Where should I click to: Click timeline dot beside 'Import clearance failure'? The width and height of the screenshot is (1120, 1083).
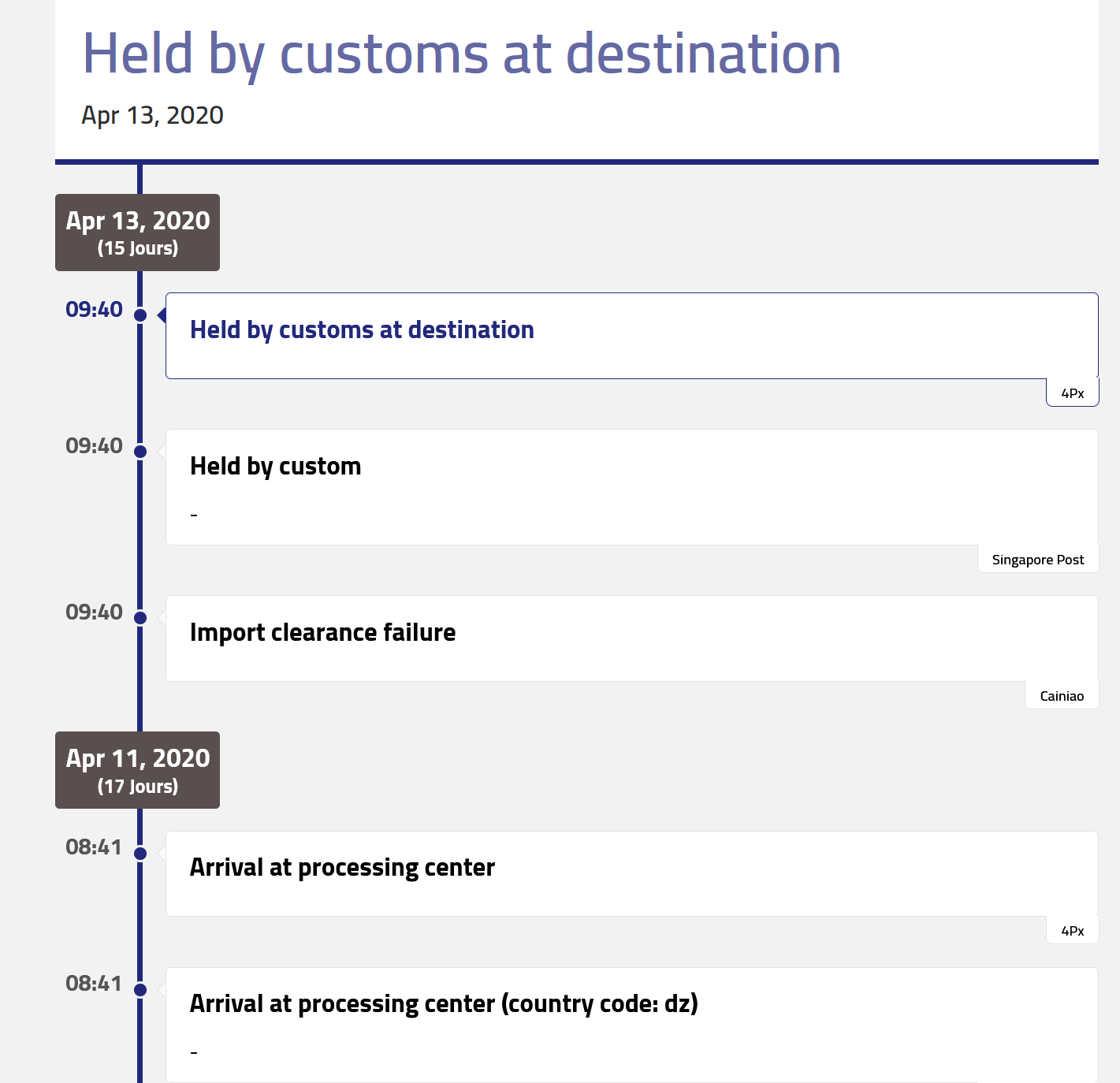[140, 618]
